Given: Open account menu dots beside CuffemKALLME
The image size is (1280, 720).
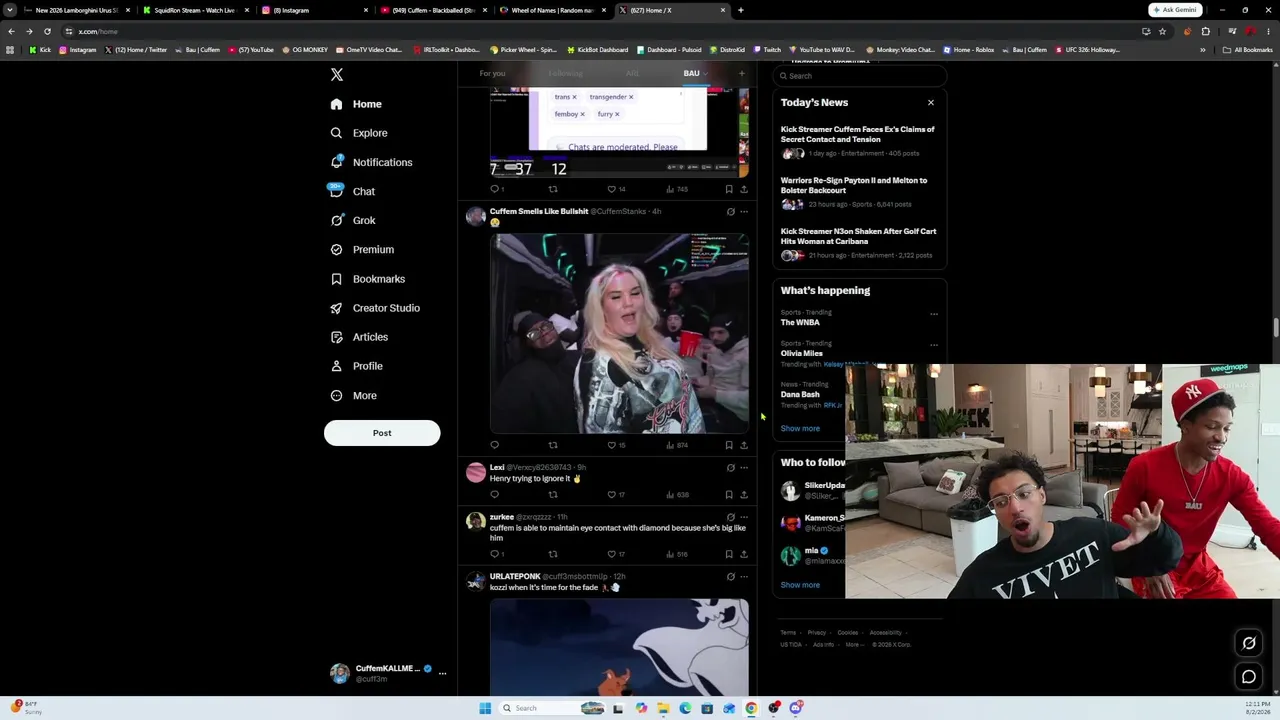Looking at the screenshot, I should coord(442,673).
